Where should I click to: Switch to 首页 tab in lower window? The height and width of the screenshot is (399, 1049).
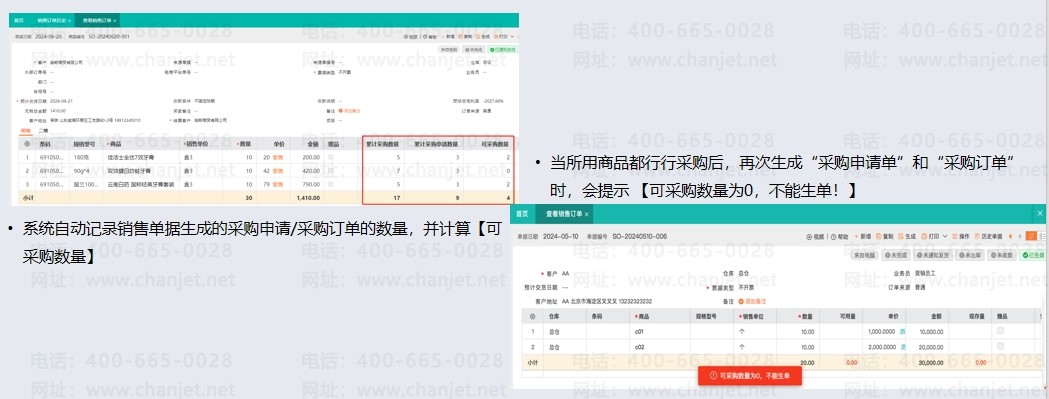click(x=525, y=214)
